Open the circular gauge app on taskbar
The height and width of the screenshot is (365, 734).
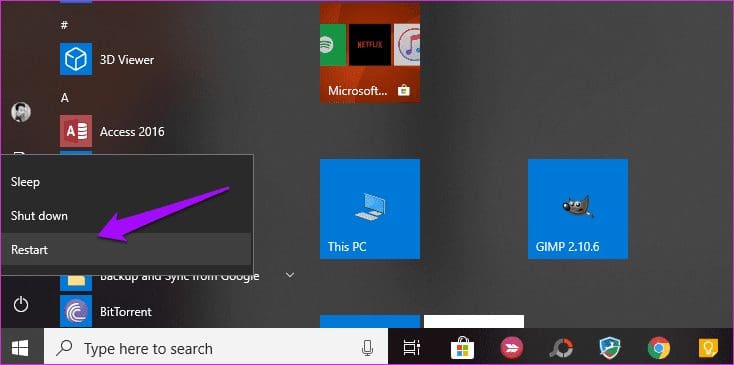click(x=561, y=348)
